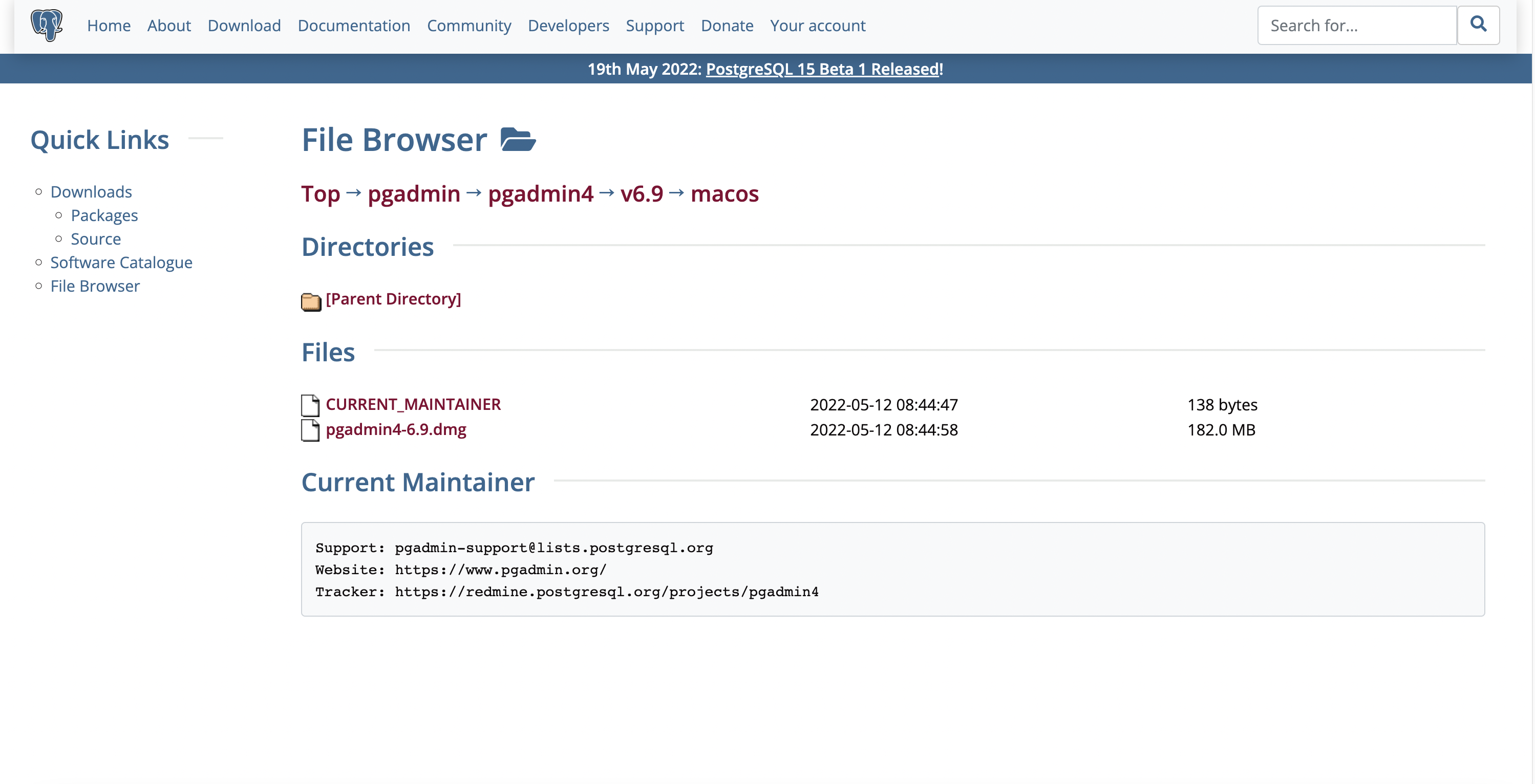Open Your account in navigation

tap(817, 26)
